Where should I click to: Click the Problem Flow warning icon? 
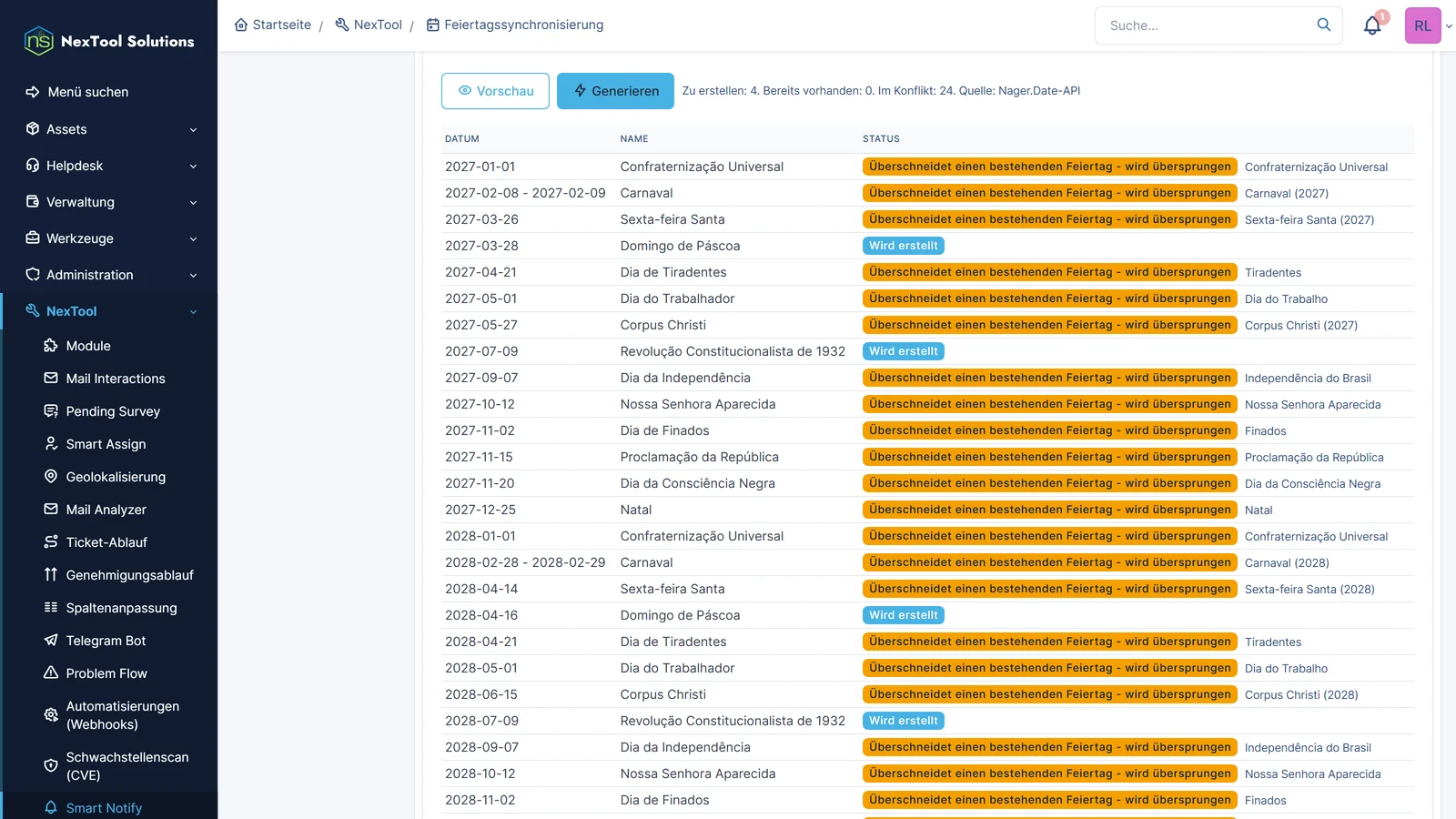pyautogui.click(x=51, y=673)
